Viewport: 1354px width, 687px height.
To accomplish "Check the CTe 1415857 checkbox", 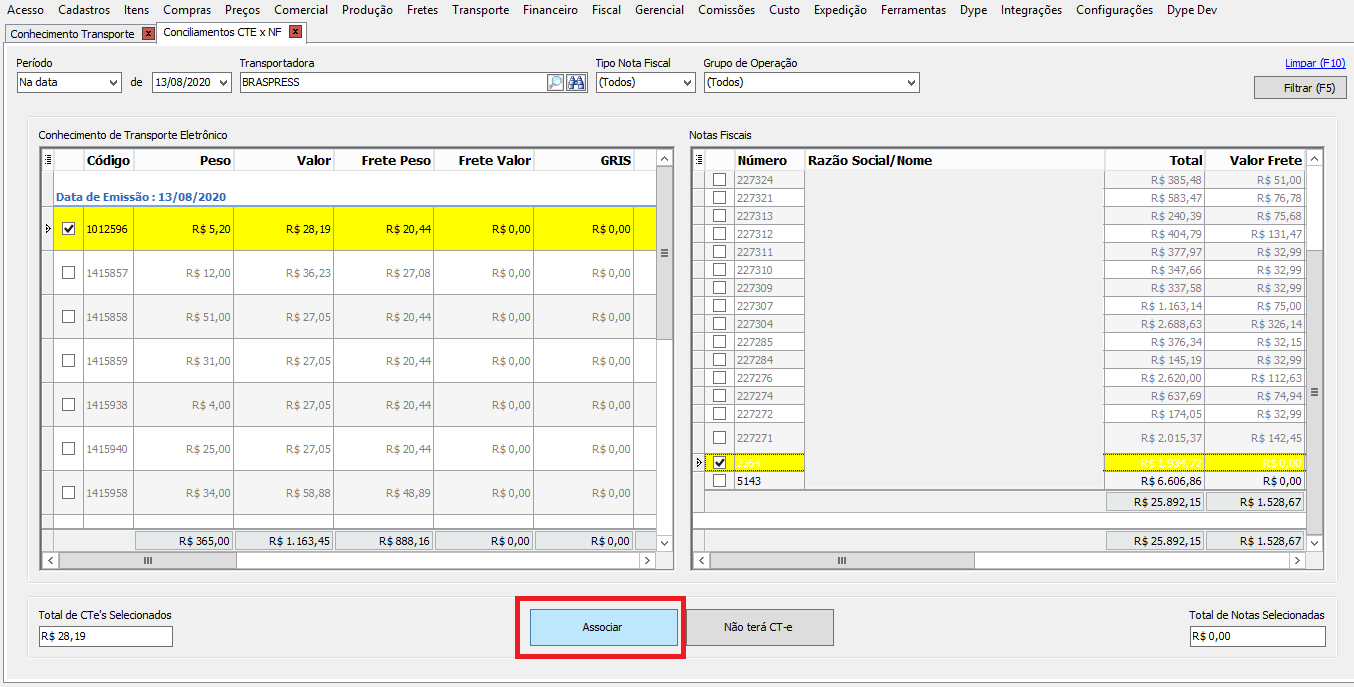I will [x=68, y=272].
